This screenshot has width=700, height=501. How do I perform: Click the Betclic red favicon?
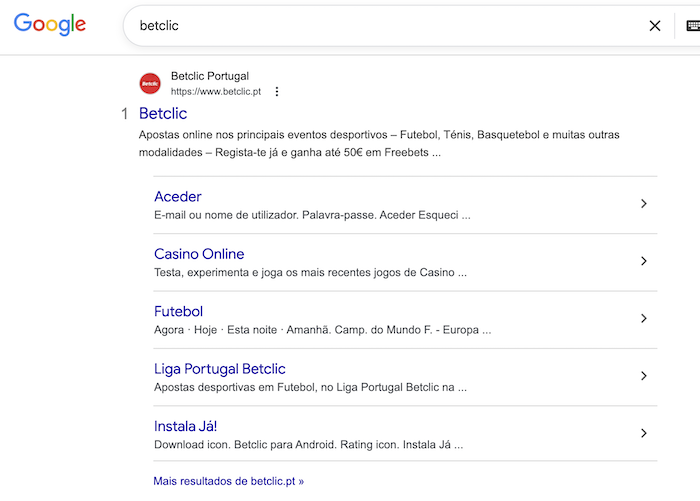pyautogui.click(x=150, y=84)
